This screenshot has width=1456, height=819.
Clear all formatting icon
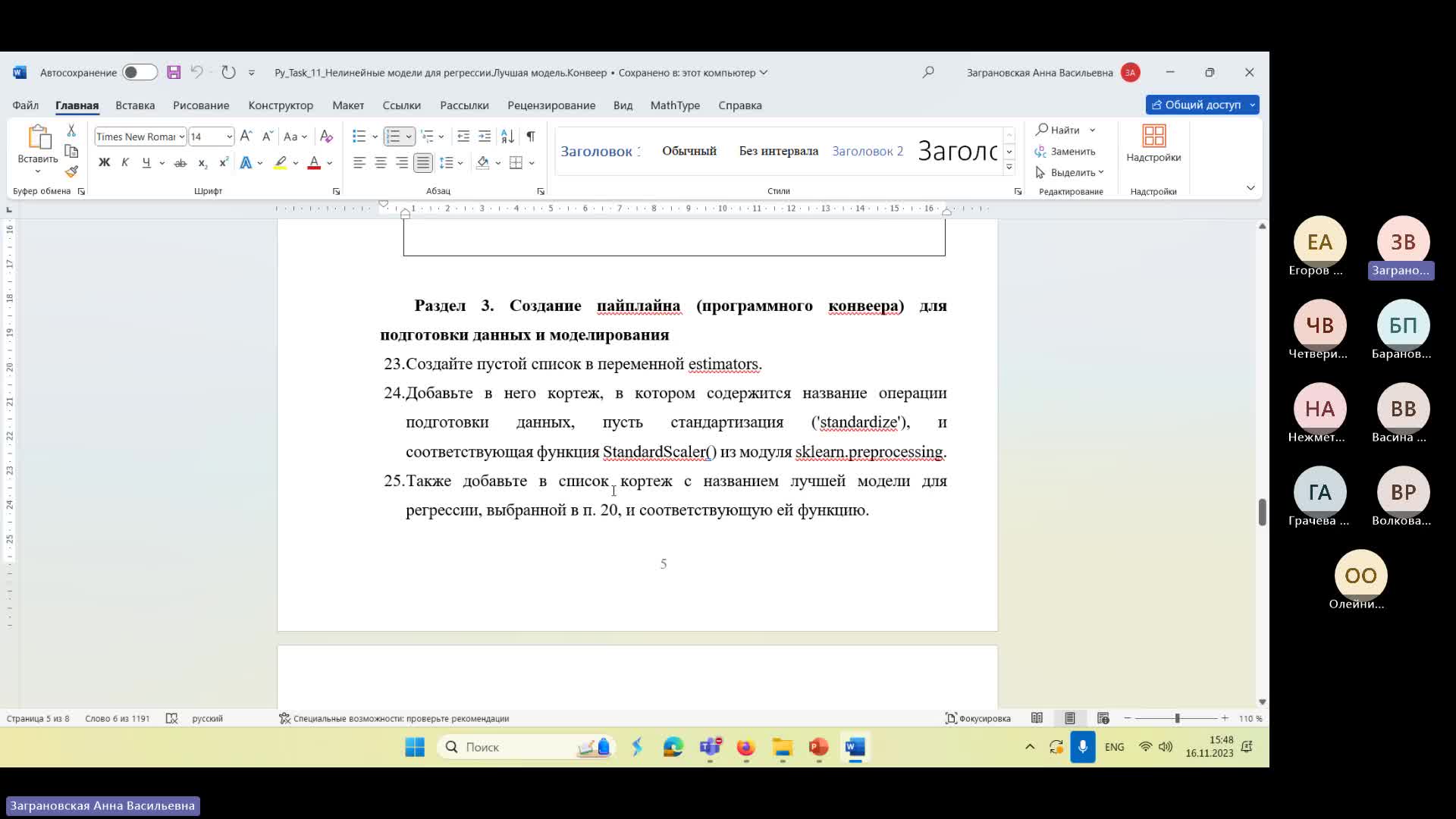click(x=326, y=136)
